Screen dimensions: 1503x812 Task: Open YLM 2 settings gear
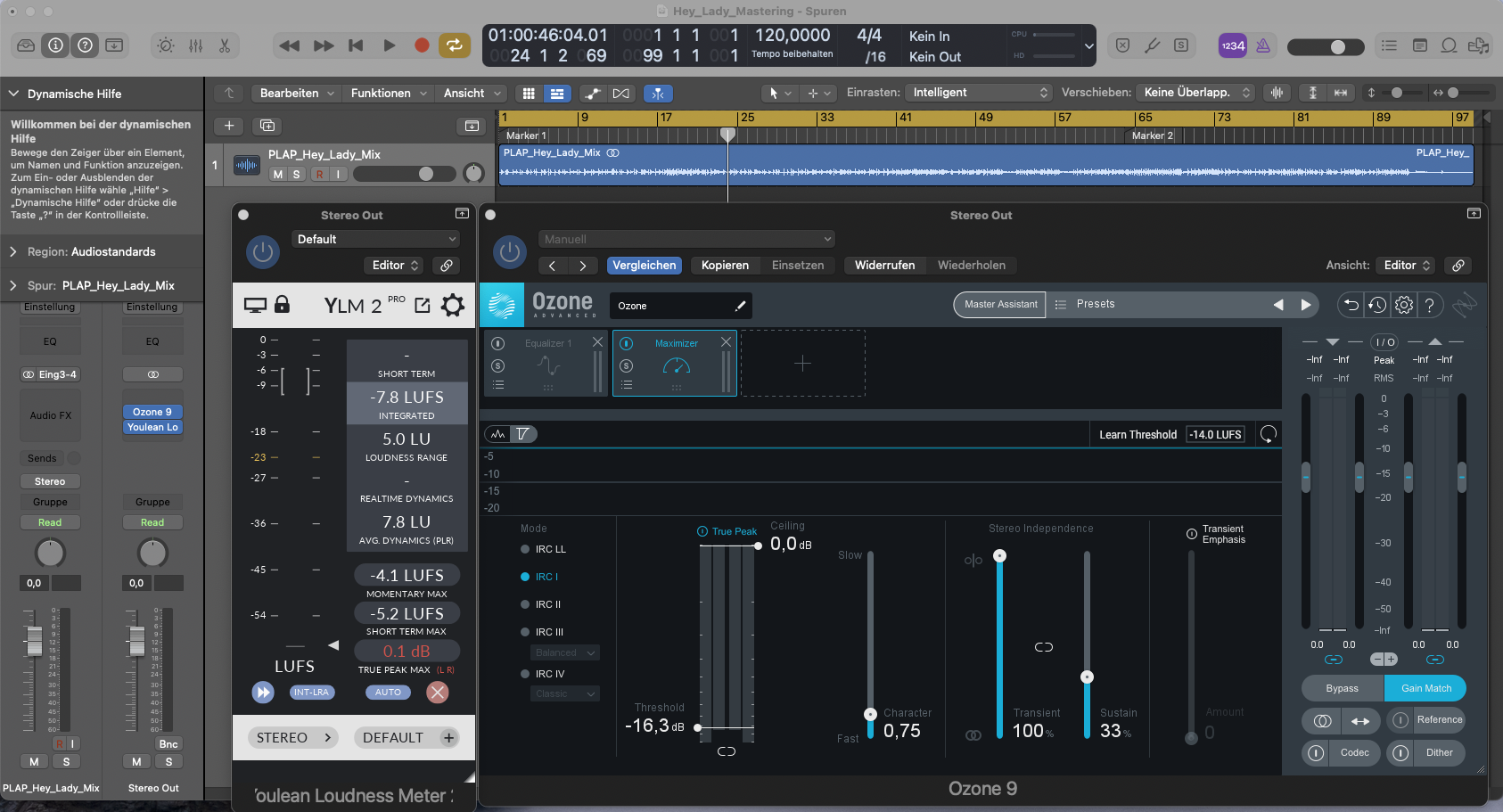(453, 306)
